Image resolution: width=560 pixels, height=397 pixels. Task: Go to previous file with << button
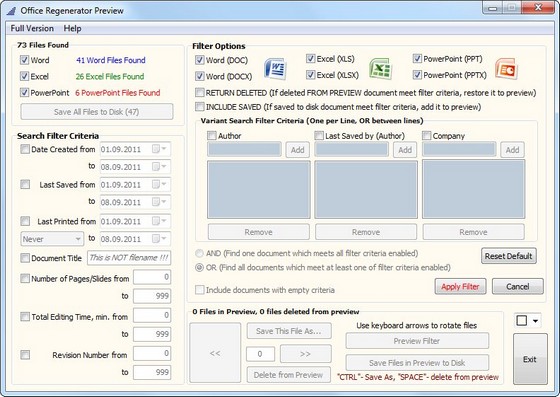pos(215,353)
